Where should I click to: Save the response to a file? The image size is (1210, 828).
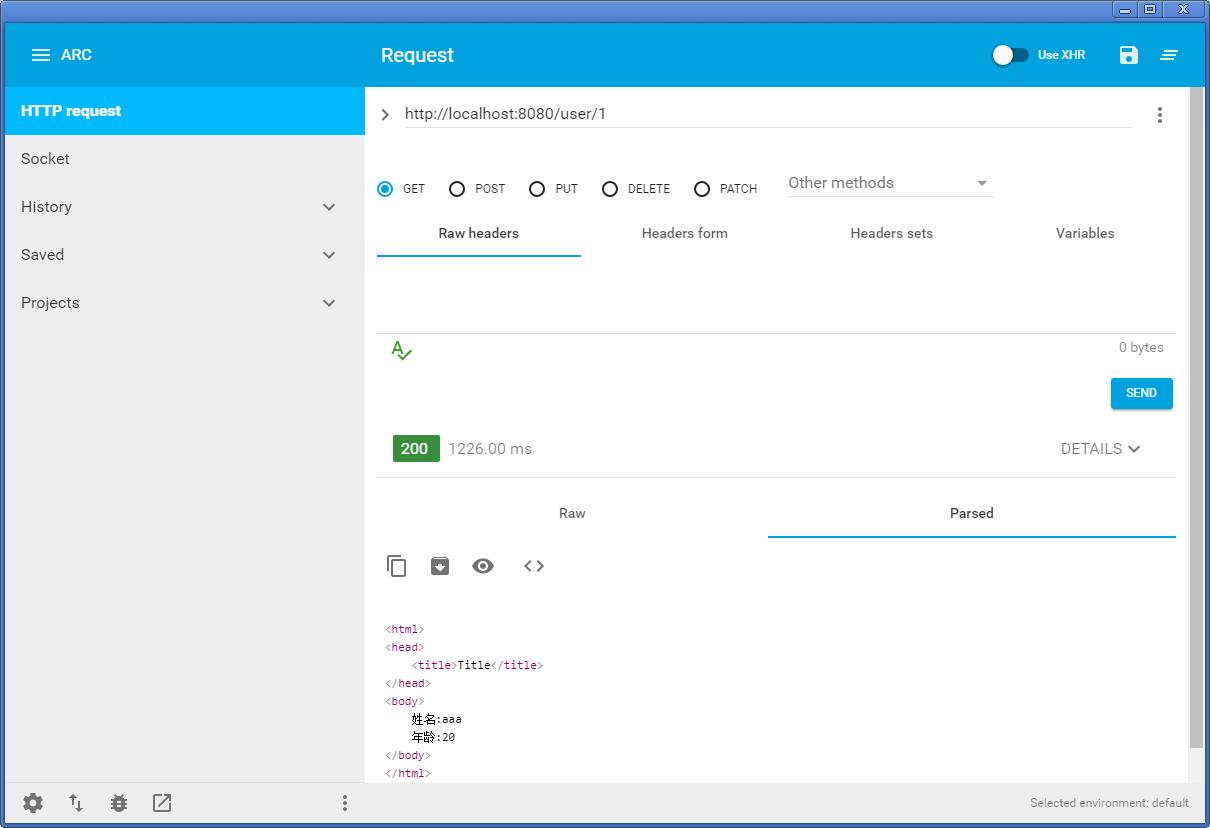(440, 566)
